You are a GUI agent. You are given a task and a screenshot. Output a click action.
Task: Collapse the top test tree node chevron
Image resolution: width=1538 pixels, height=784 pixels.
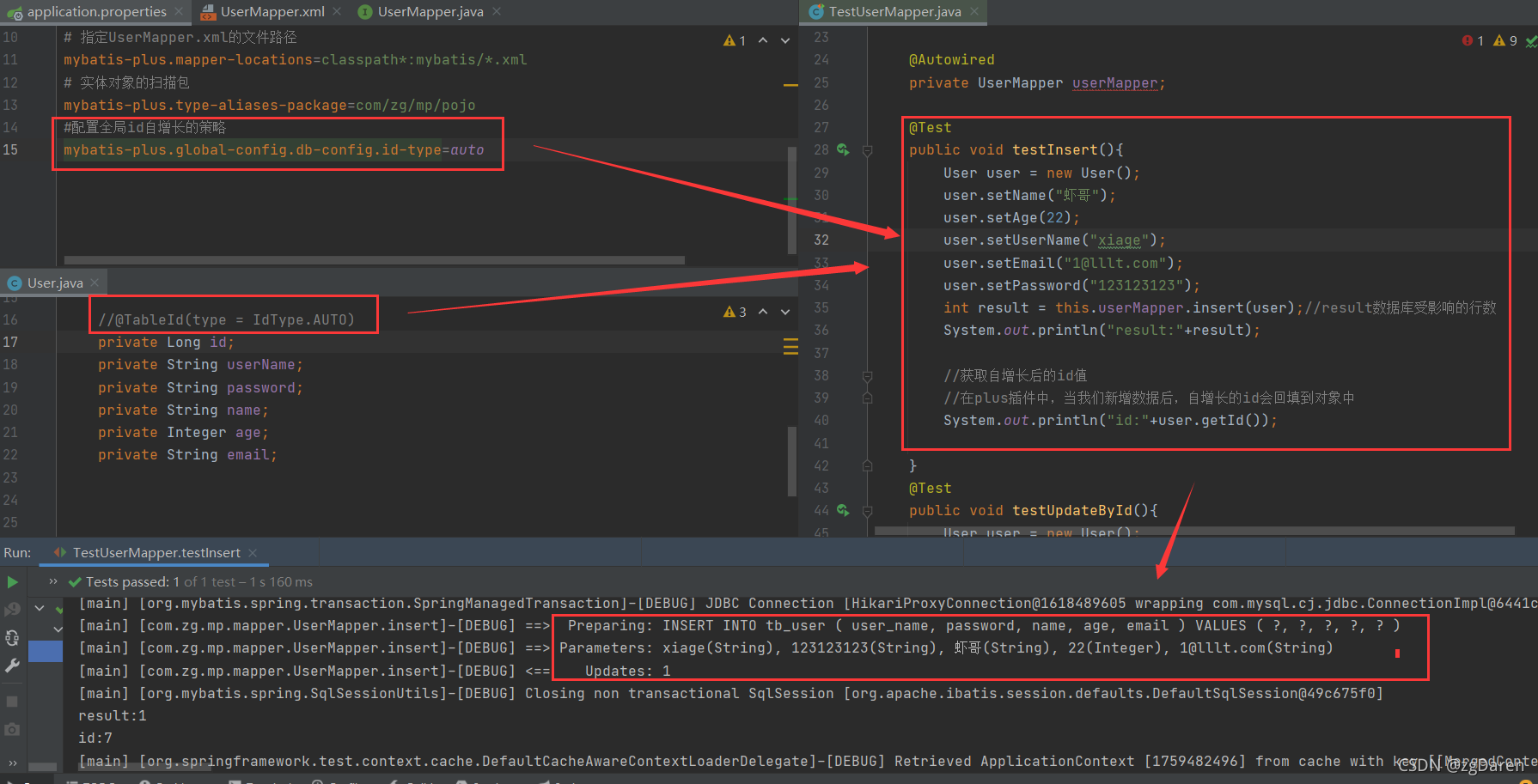point(40,608)
